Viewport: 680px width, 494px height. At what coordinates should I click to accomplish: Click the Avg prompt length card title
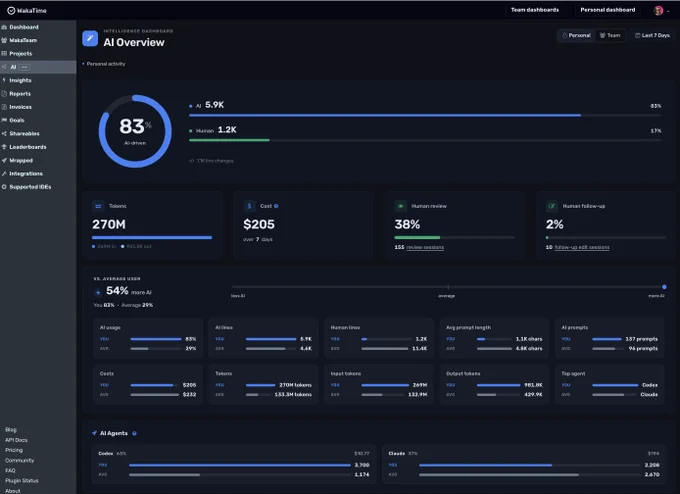click(468, 327)
